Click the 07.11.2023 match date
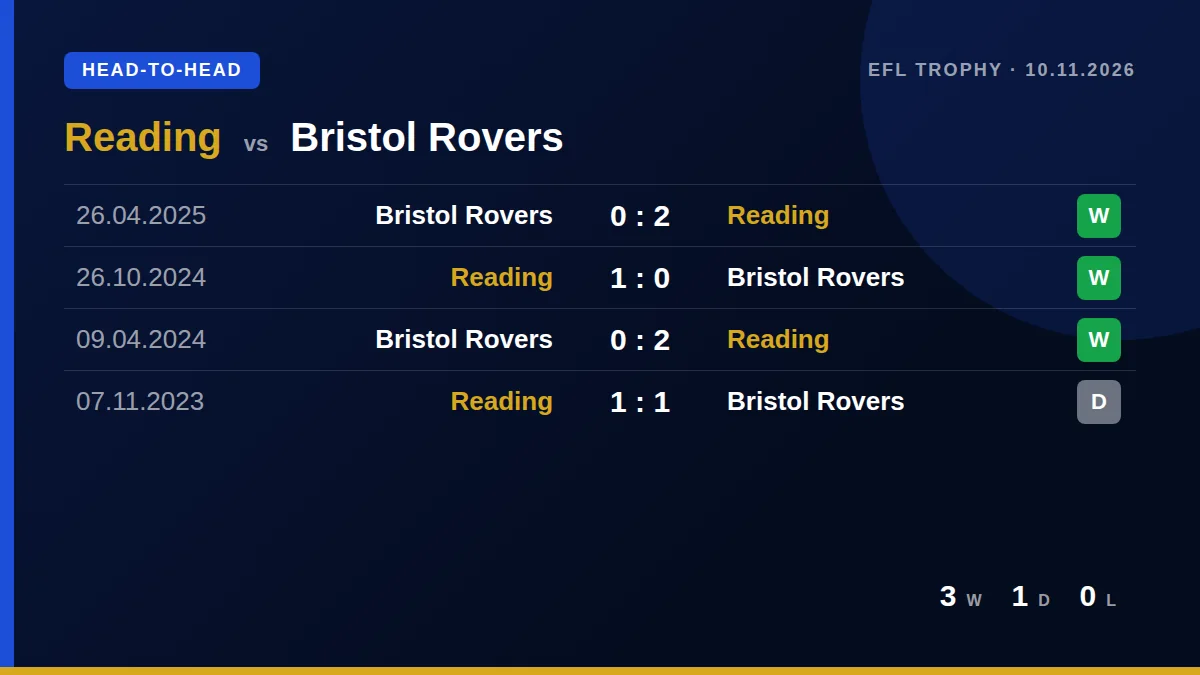Viewport: 1200px width, 675px height. click(x=140, y=402)
